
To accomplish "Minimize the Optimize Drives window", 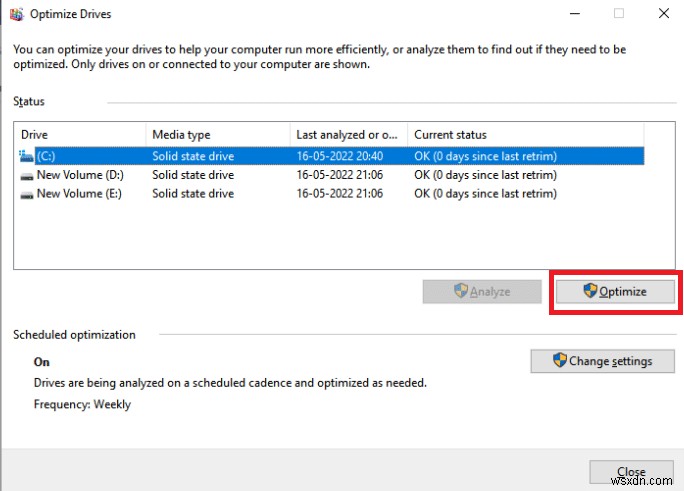I will [x=573, y=14].
